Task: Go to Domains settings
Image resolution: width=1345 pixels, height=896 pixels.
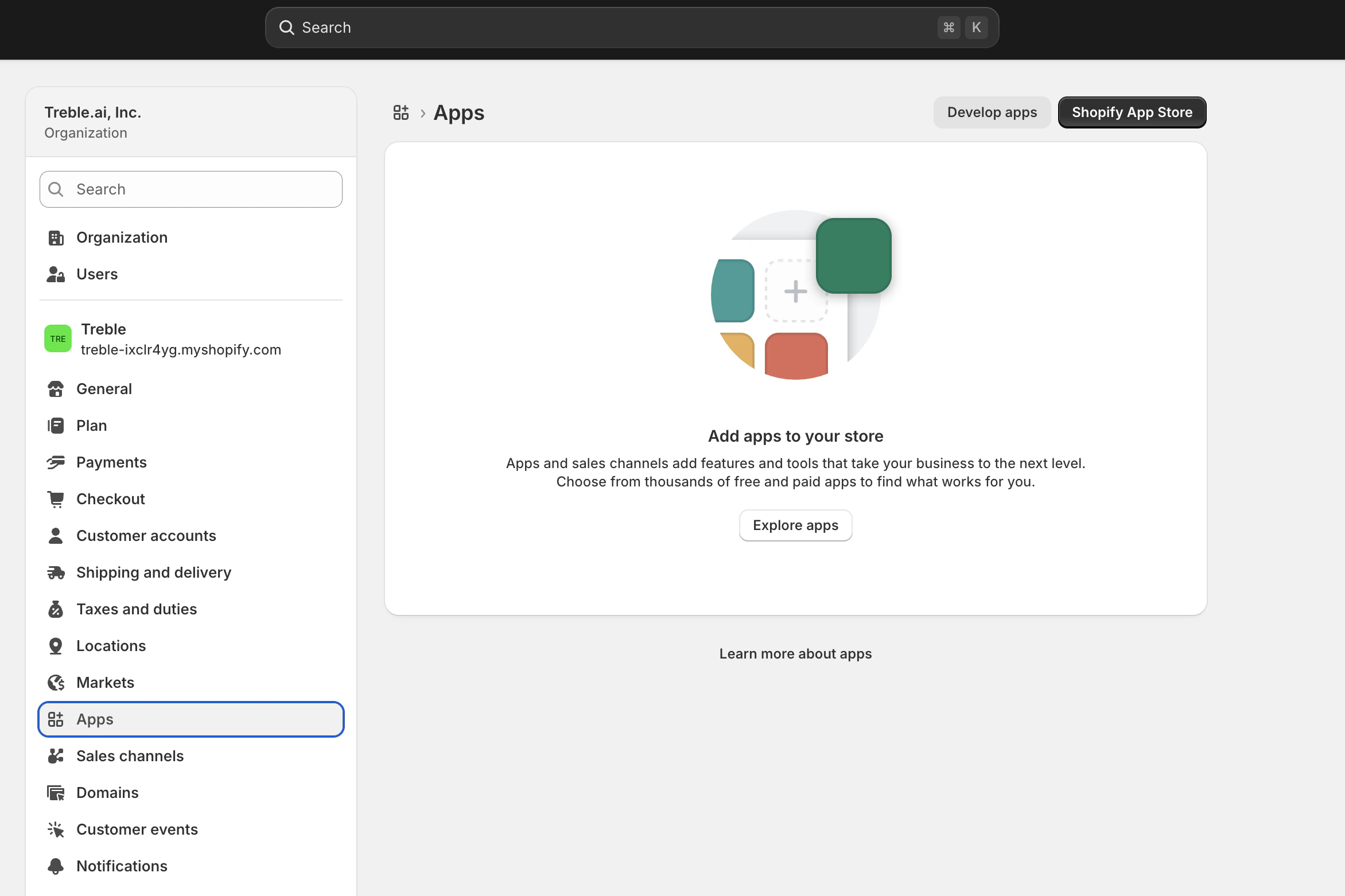Action: click(x=191, y=793)
